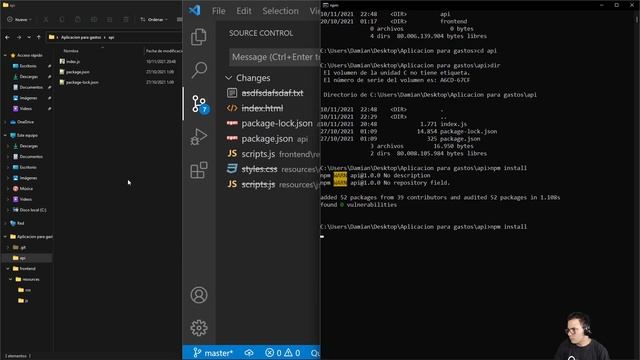Click the warnings count icon in VS Code status bar
This screenshot has height=360, width=640.
click(x=292, y=353)
